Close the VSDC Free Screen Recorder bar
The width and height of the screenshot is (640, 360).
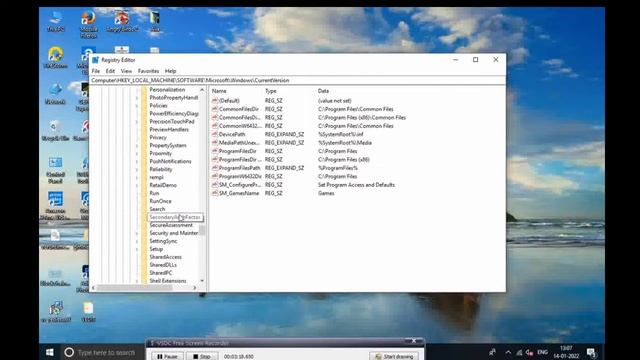(x=414, y=341)
